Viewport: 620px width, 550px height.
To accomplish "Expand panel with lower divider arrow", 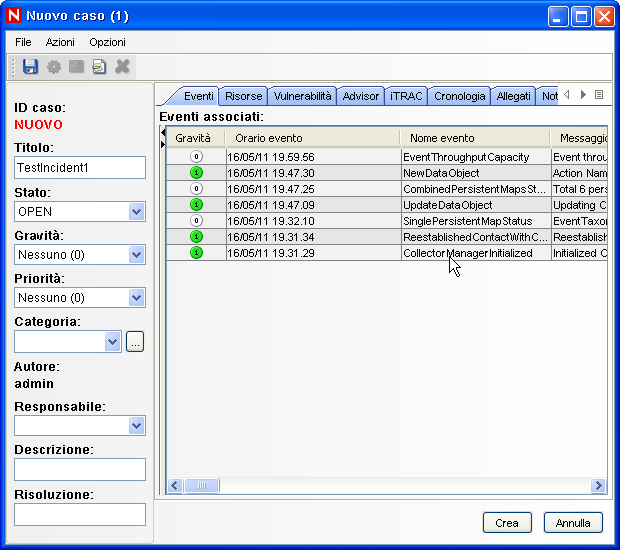I will pos(163,144).
